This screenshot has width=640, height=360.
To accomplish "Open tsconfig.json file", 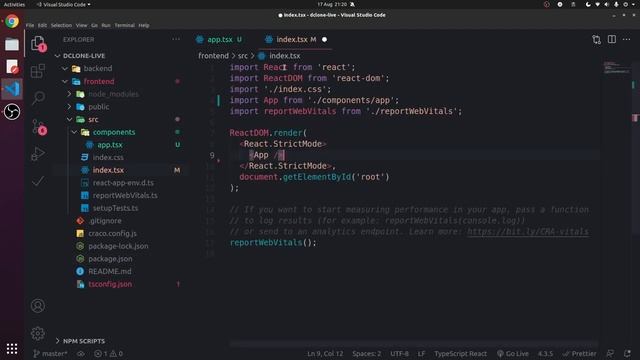I will coord(110,284).
